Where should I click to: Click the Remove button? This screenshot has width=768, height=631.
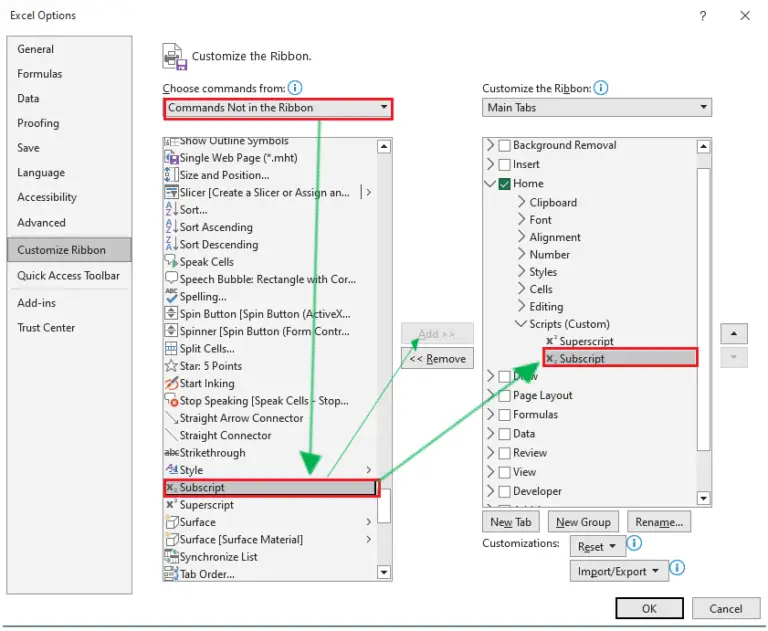[x=438, y=359]
